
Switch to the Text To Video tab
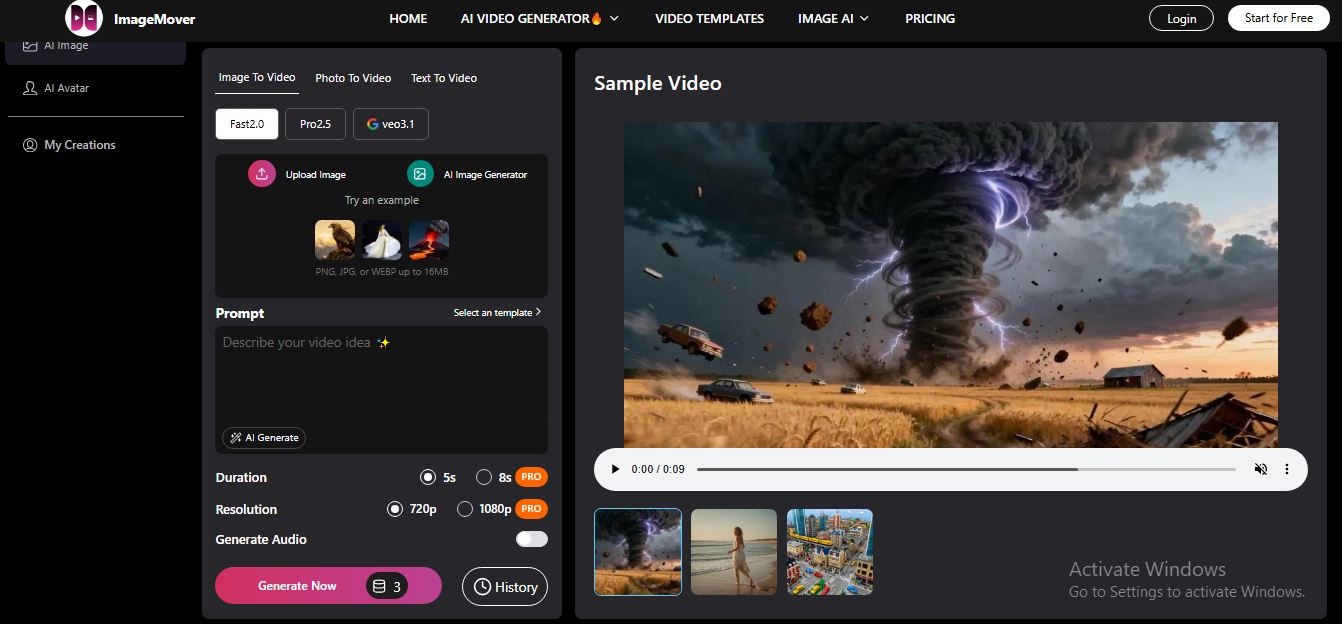tap(444, 78)
